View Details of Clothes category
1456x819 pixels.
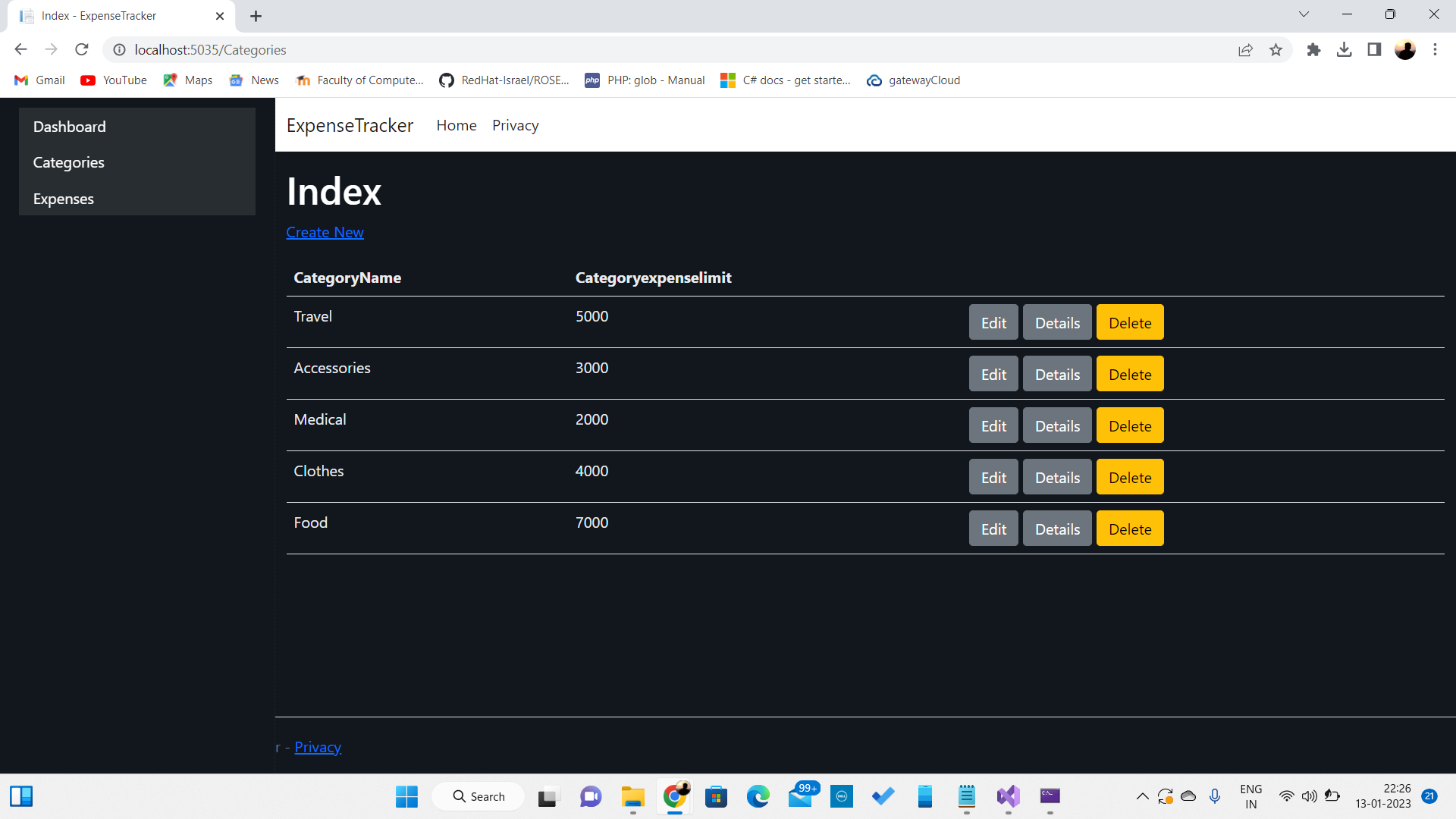[1057, 477]
